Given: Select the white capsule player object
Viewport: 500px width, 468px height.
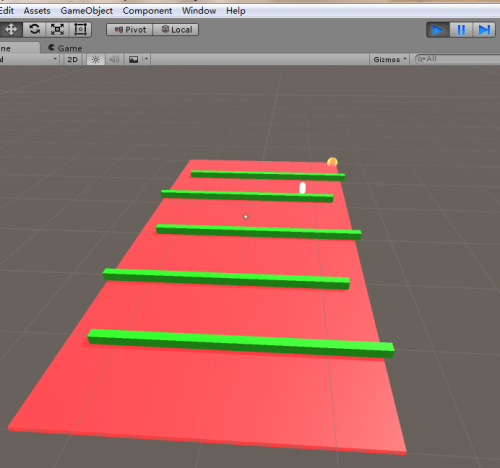Looking at the screenshot, I should (x=302, y=188).
